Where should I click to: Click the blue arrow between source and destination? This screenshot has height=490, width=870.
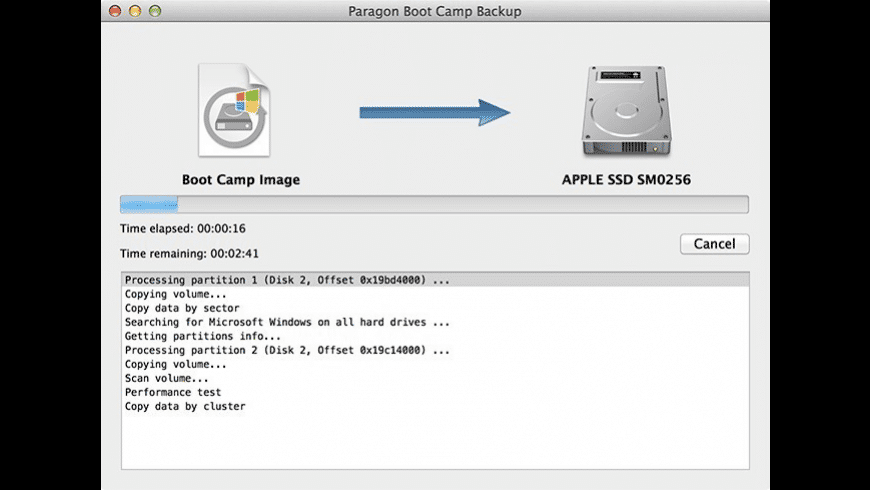tap(434, 111)
